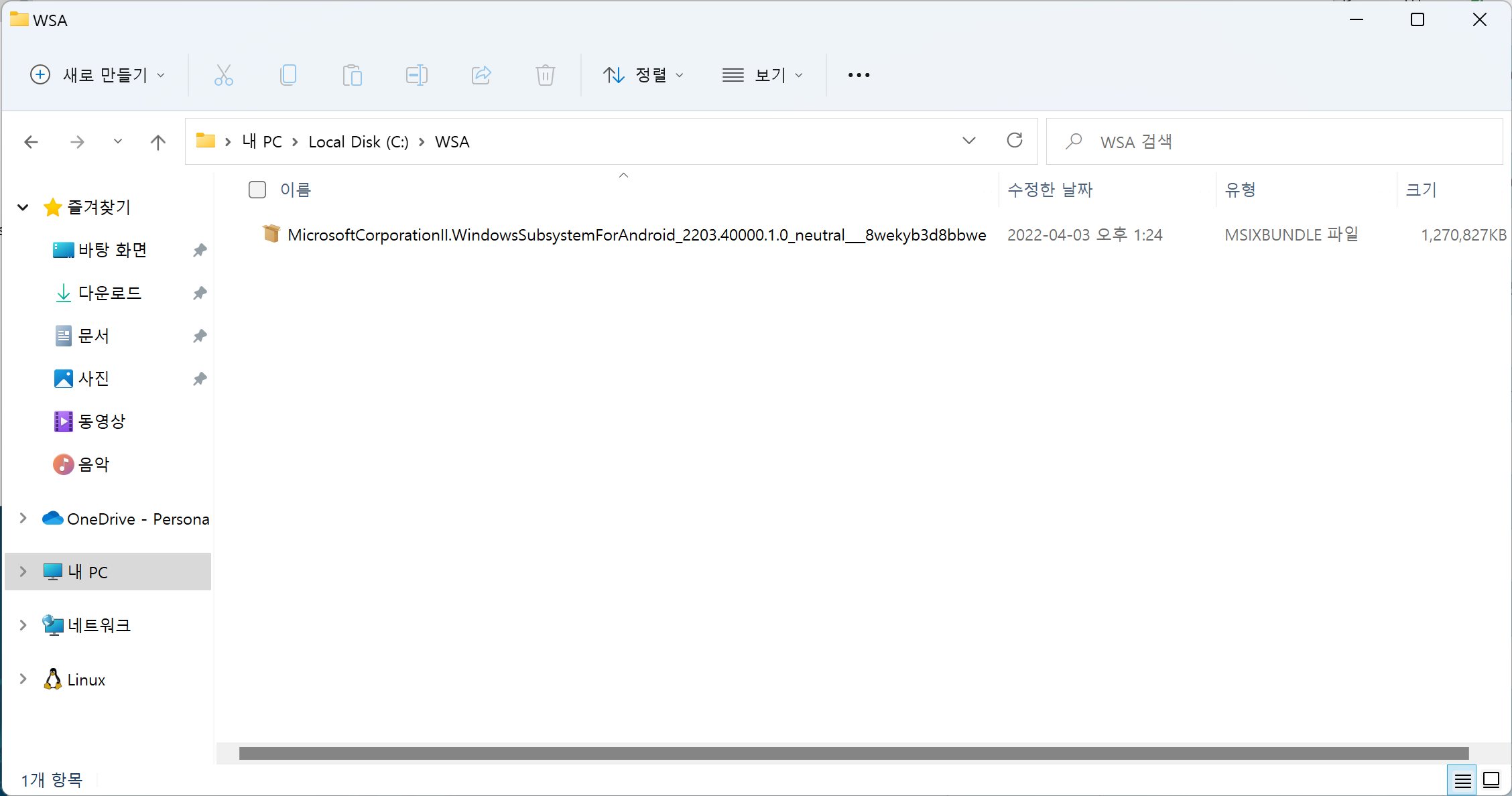Open the 보기 view dropdown
Image resolution: width=1512 pixels, height=796 pixels.
[x=763, y=75]
